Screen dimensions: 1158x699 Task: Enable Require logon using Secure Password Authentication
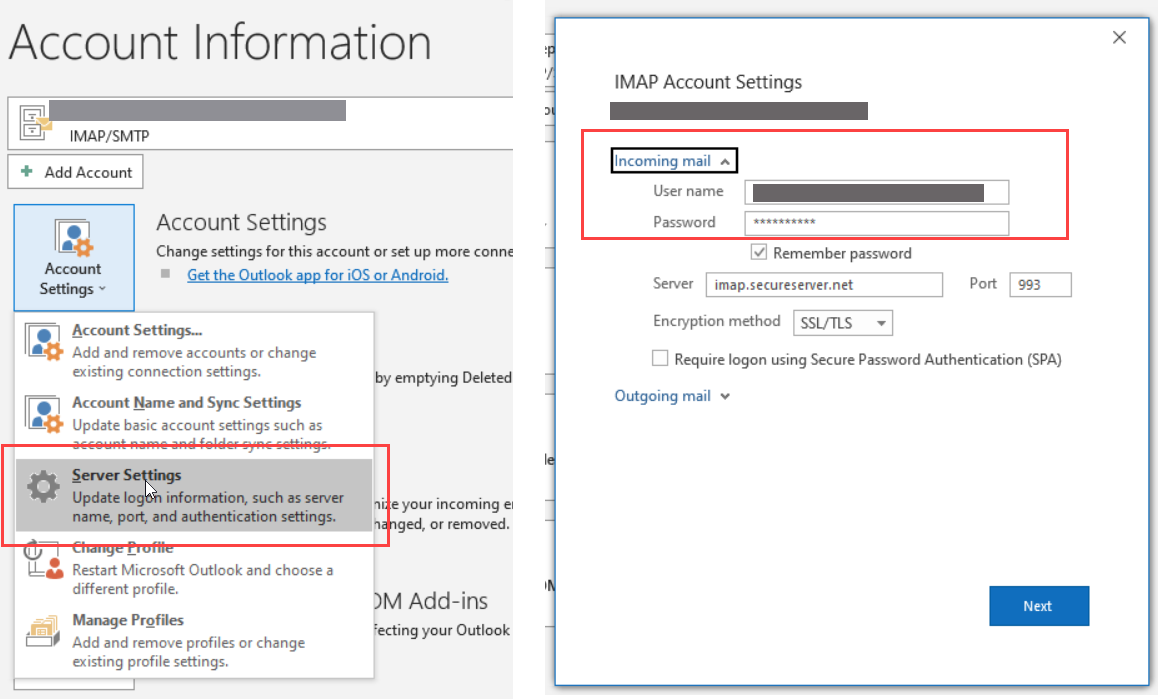pyautogui.click(x=660, y=358)
